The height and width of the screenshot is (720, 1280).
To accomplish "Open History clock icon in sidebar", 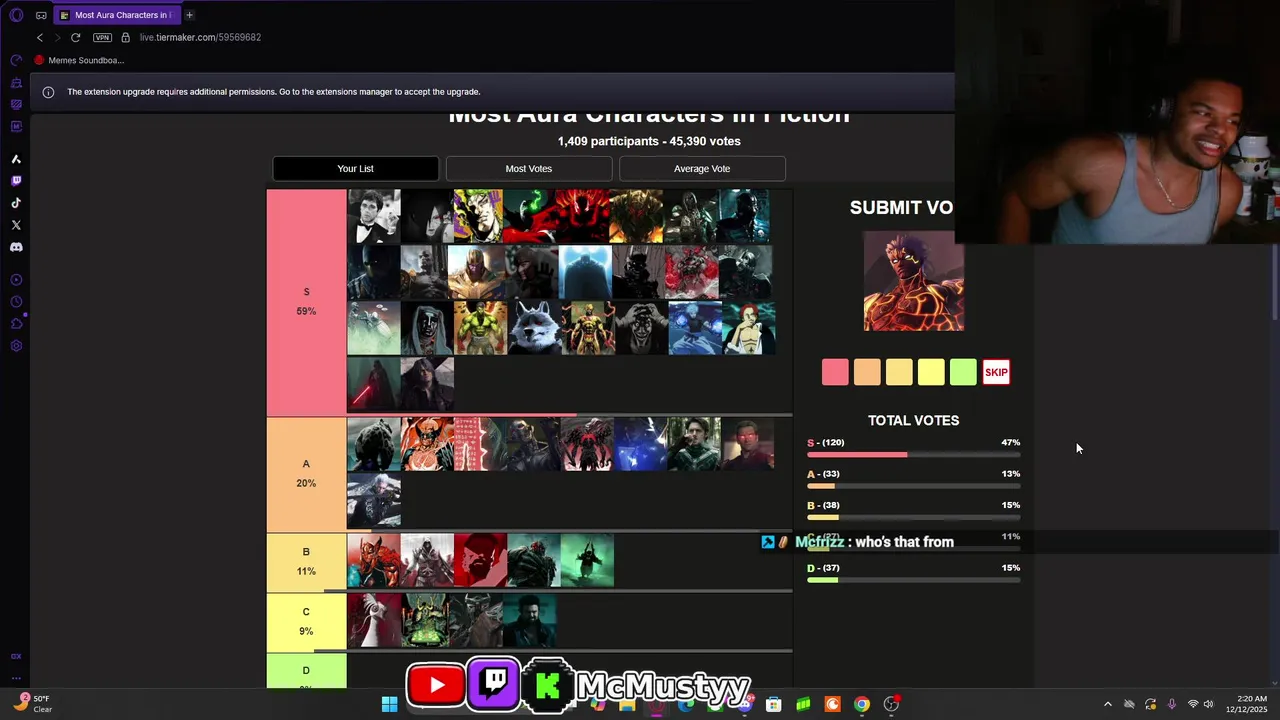I will [x=16, y=302].
